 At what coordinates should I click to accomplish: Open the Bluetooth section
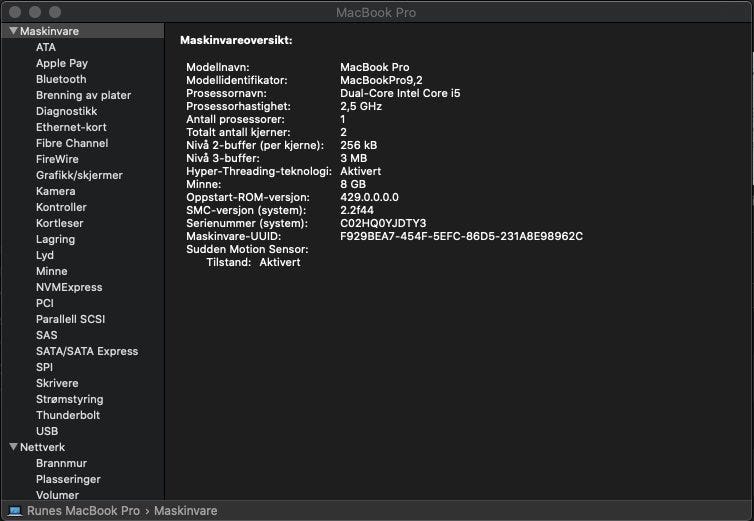(61, 79)
